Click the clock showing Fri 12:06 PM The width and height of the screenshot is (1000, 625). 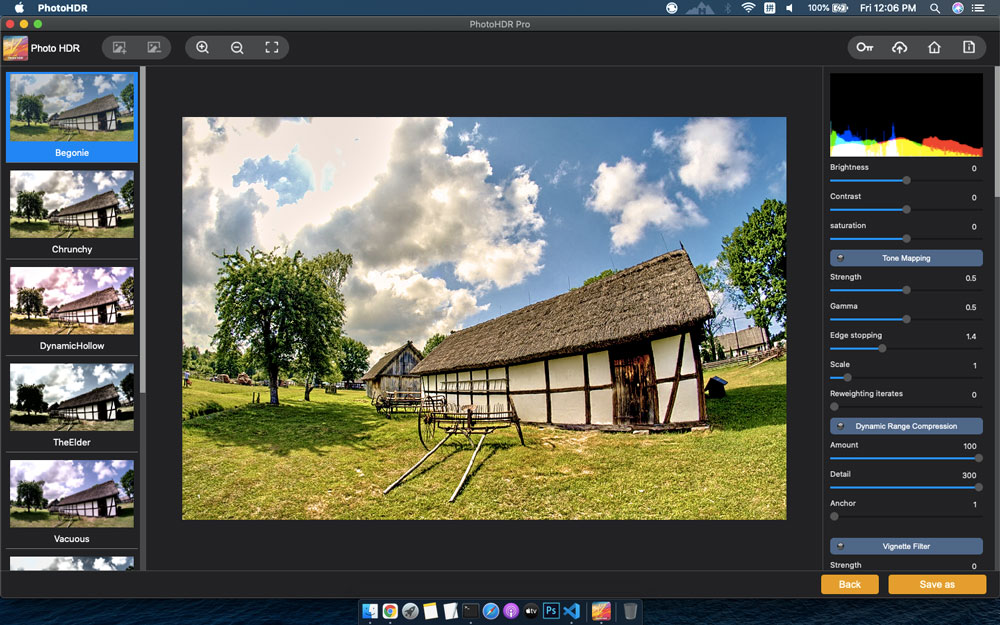coord(887,8)
